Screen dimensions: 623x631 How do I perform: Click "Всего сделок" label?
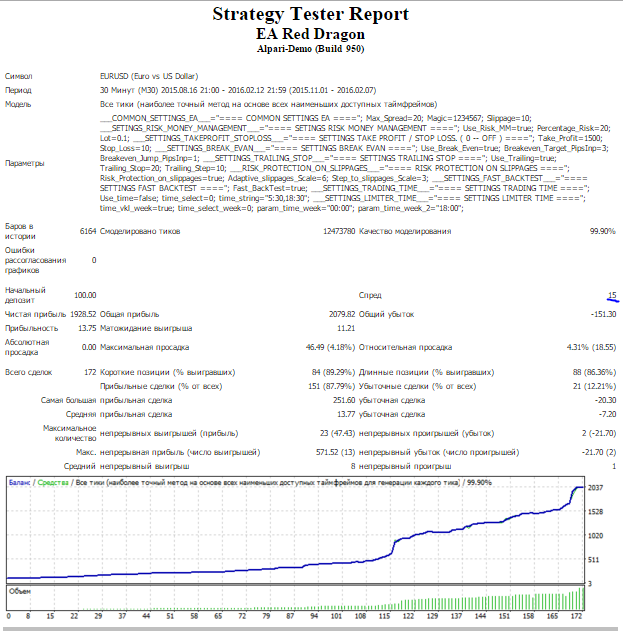pos(28,373)
